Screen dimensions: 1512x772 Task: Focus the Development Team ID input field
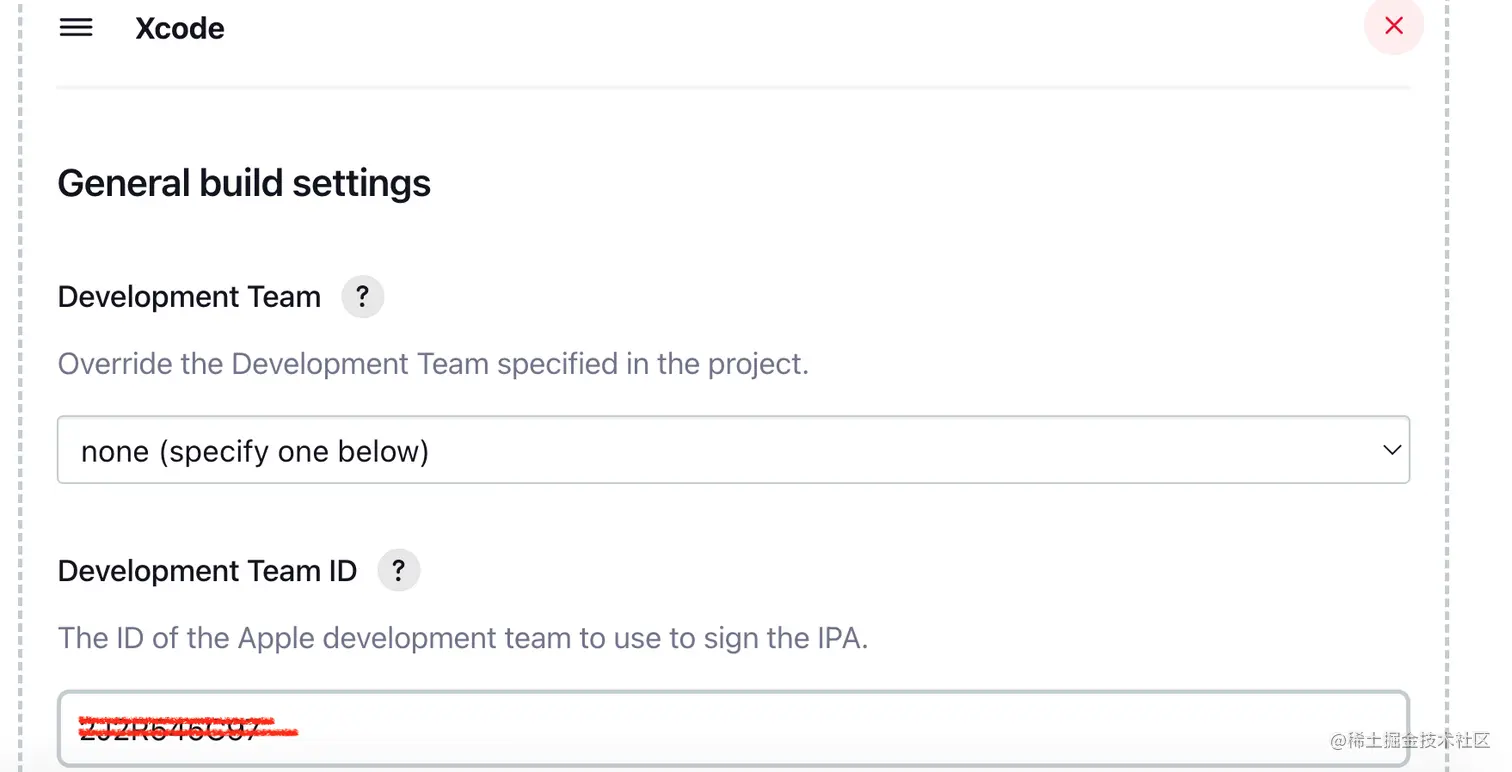pos(732,729)
